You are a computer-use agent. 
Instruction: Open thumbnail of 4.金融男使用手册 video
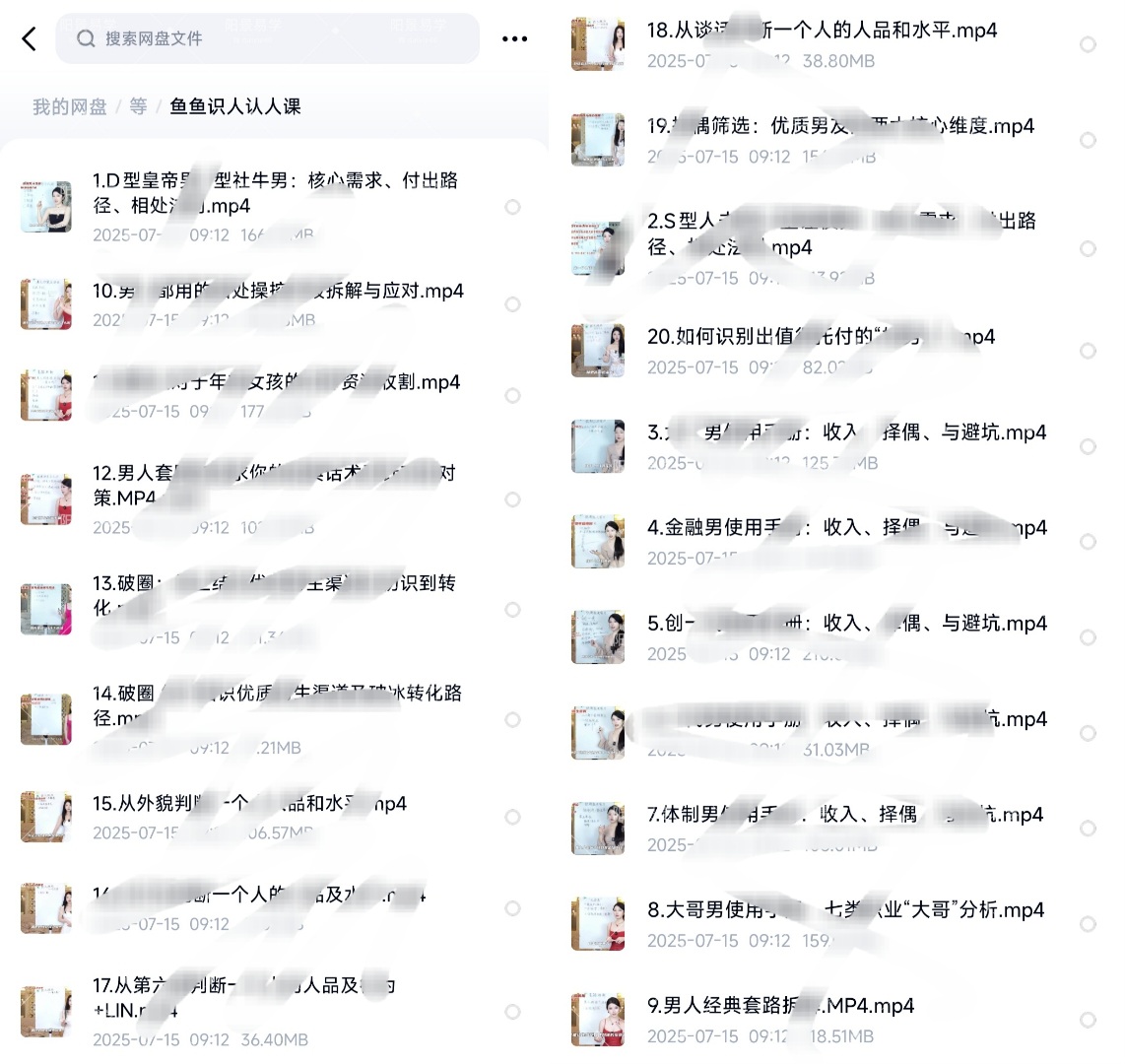[x=598, y=541]
